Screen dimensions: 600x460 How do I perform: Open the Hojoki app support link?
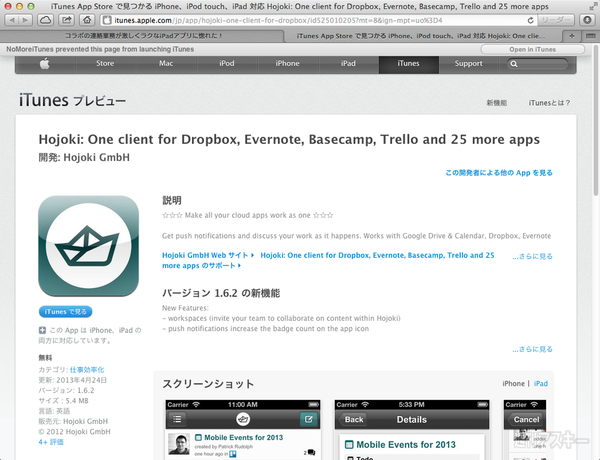tap(328, 260)
